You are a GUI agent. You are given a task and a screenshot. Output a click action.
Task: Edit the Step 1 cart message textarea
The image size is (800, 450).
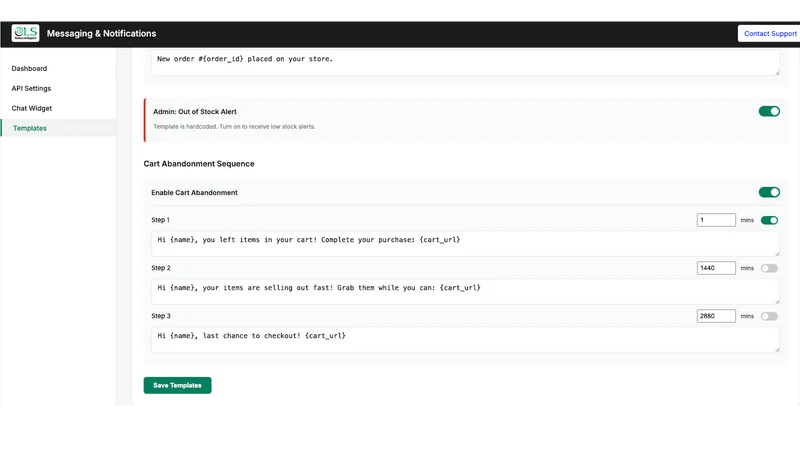tap(465, 243)
